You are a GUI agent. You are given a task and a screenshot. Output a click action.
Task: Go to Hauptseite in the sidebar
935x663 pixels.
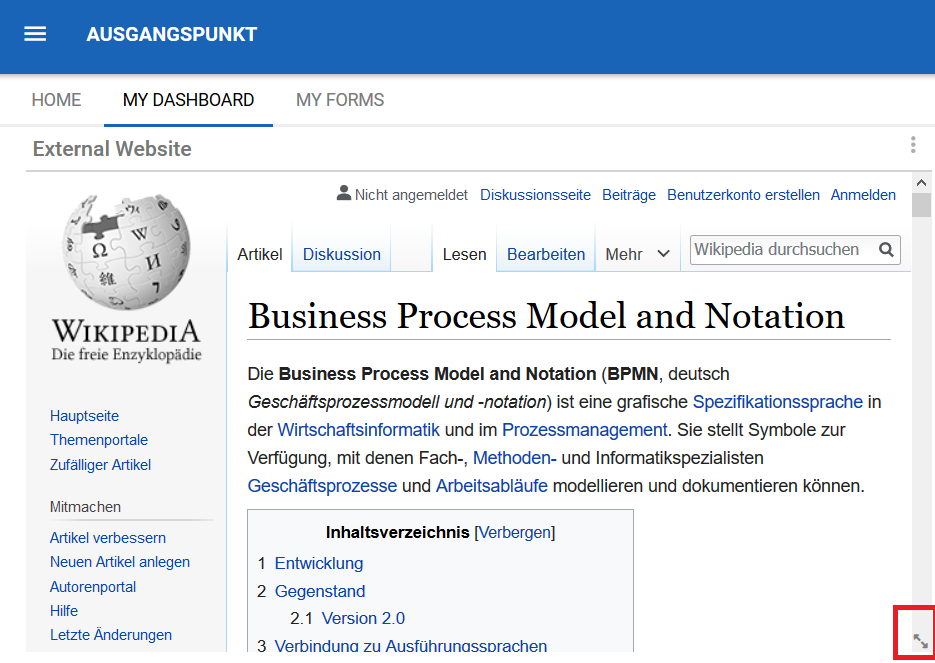[x=84, y=416]
